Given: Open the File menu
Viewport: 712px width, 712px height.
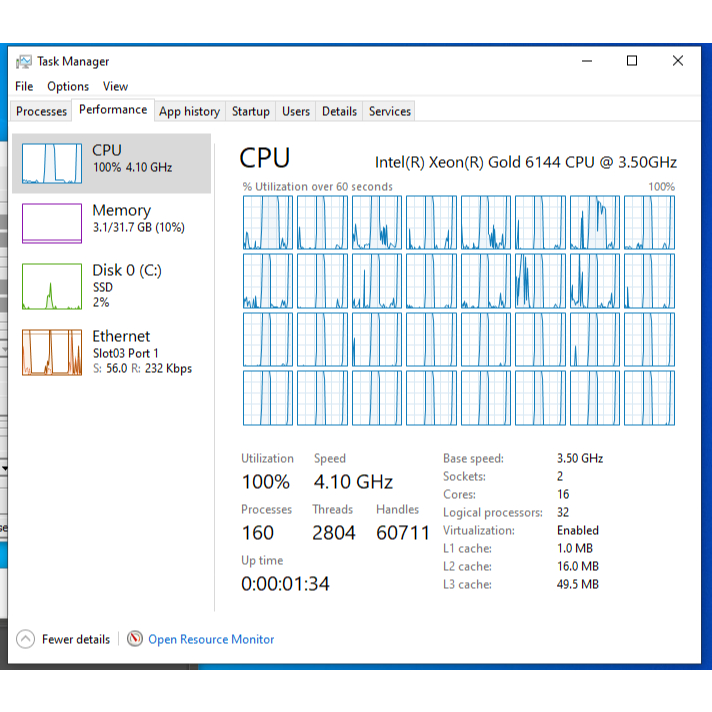Looking at the screenshot, I should 24,86.
